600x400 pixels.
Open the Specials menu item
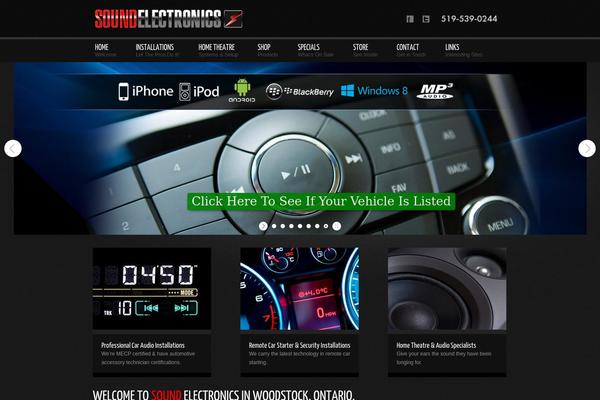(x=308, y=47)
